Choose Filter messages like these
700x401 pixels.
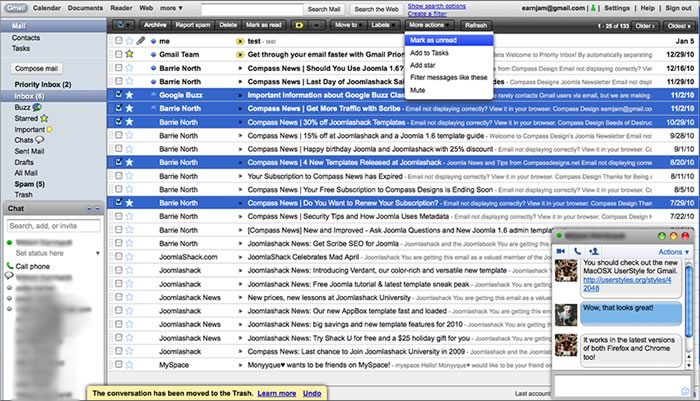point(449,77)
